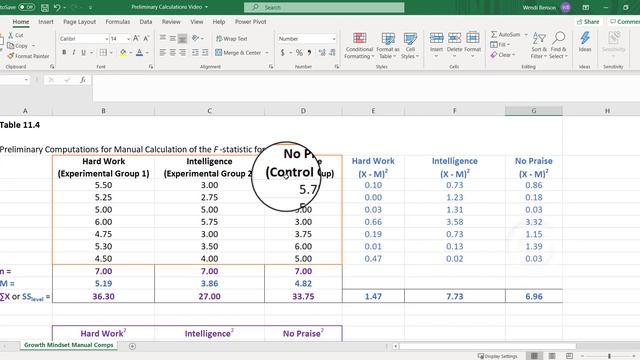Viewport: 640px width, 360px height.
Task: Toggle Underline formatting
Action: coord(84,53)
